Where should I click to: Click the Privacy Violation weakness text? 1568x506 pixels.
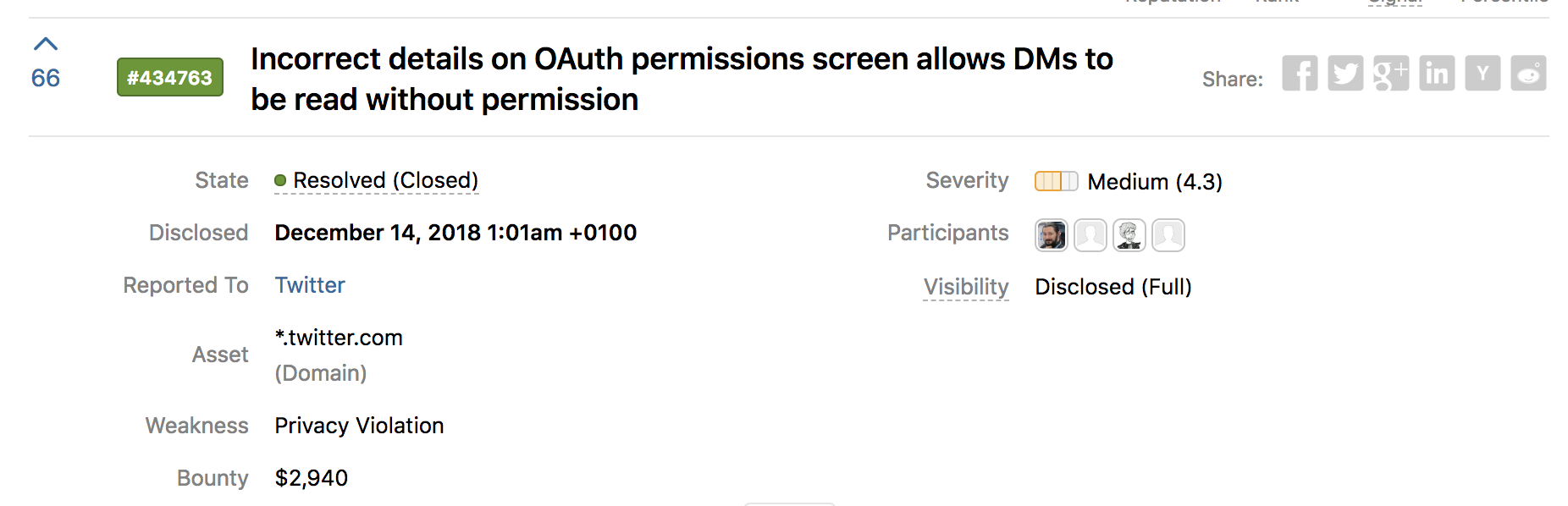point(359,426)
